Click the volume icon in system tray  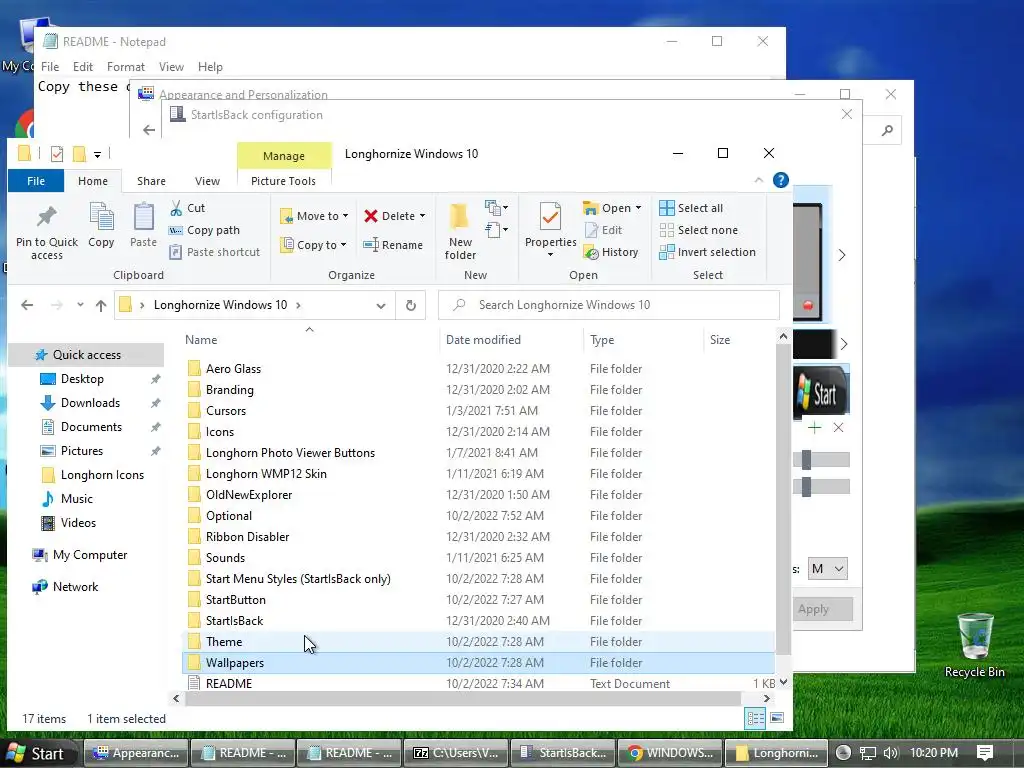click(x=891, y=753)
